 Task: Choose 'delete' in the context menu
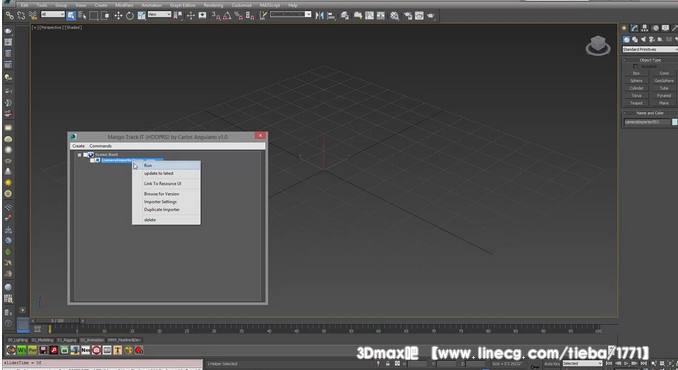click(166, 220)
